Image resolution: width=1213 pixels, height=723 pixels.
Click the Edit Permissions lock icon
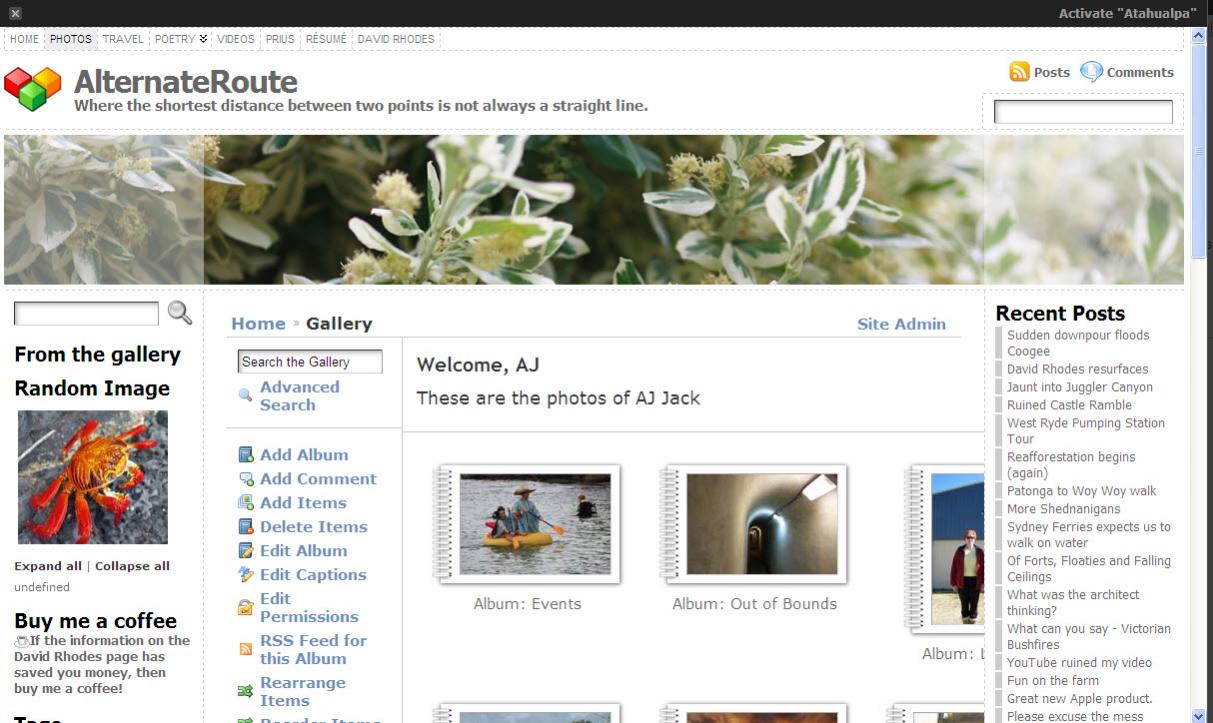(245, 608)
